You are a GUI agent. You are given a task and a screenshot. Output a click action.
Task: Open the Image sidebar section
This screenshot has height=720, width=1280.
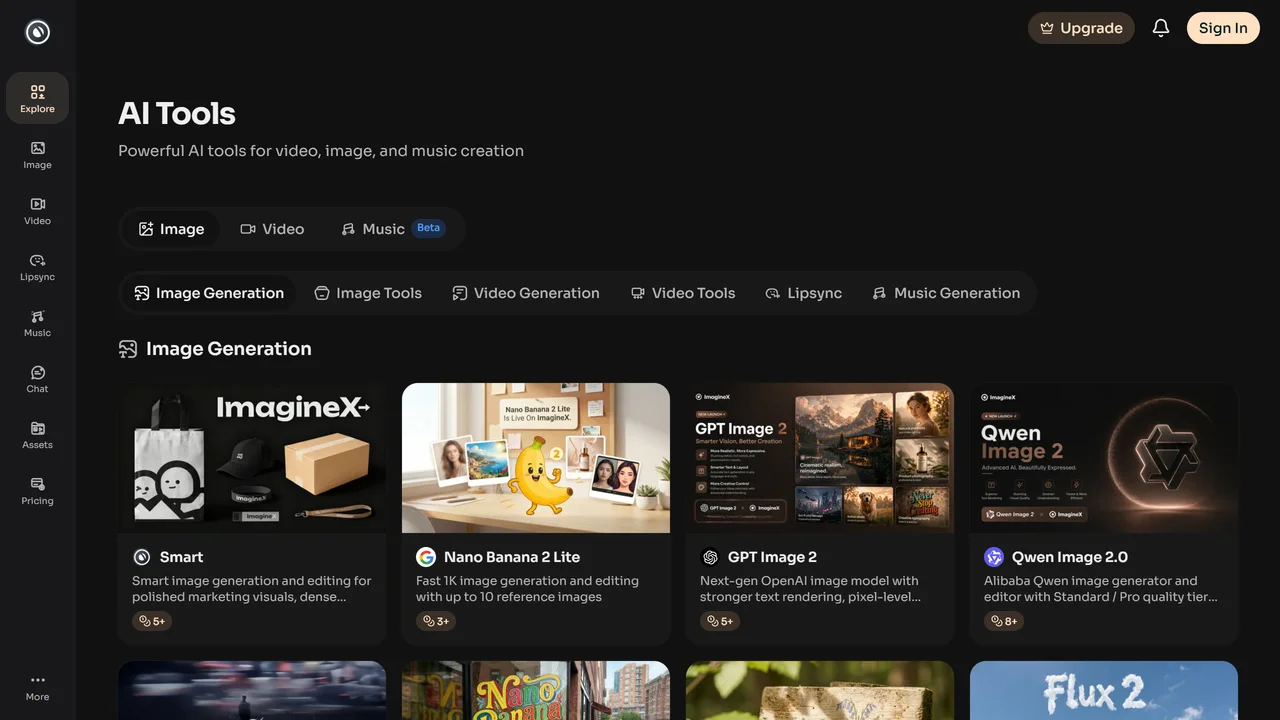[37, 154]
